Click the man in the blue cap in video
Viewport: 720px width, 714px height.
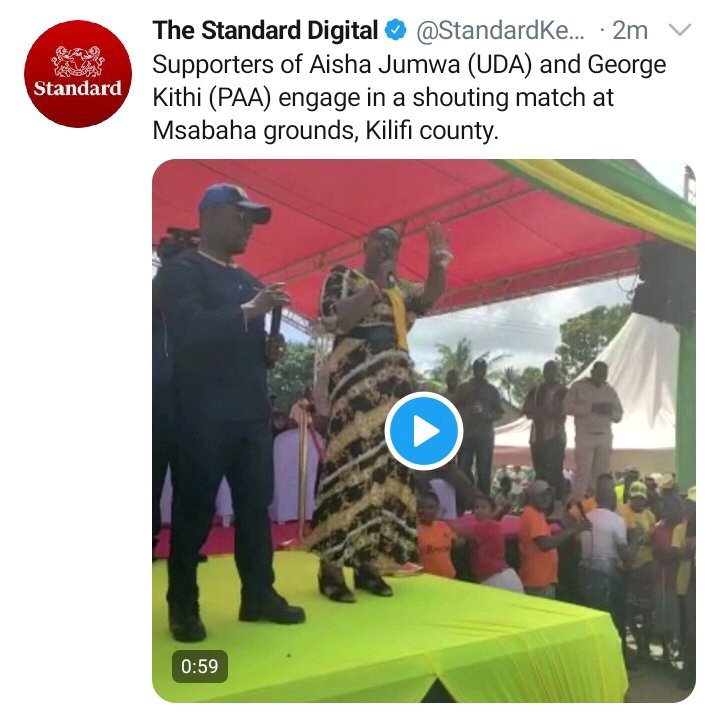tap(221, 404)
